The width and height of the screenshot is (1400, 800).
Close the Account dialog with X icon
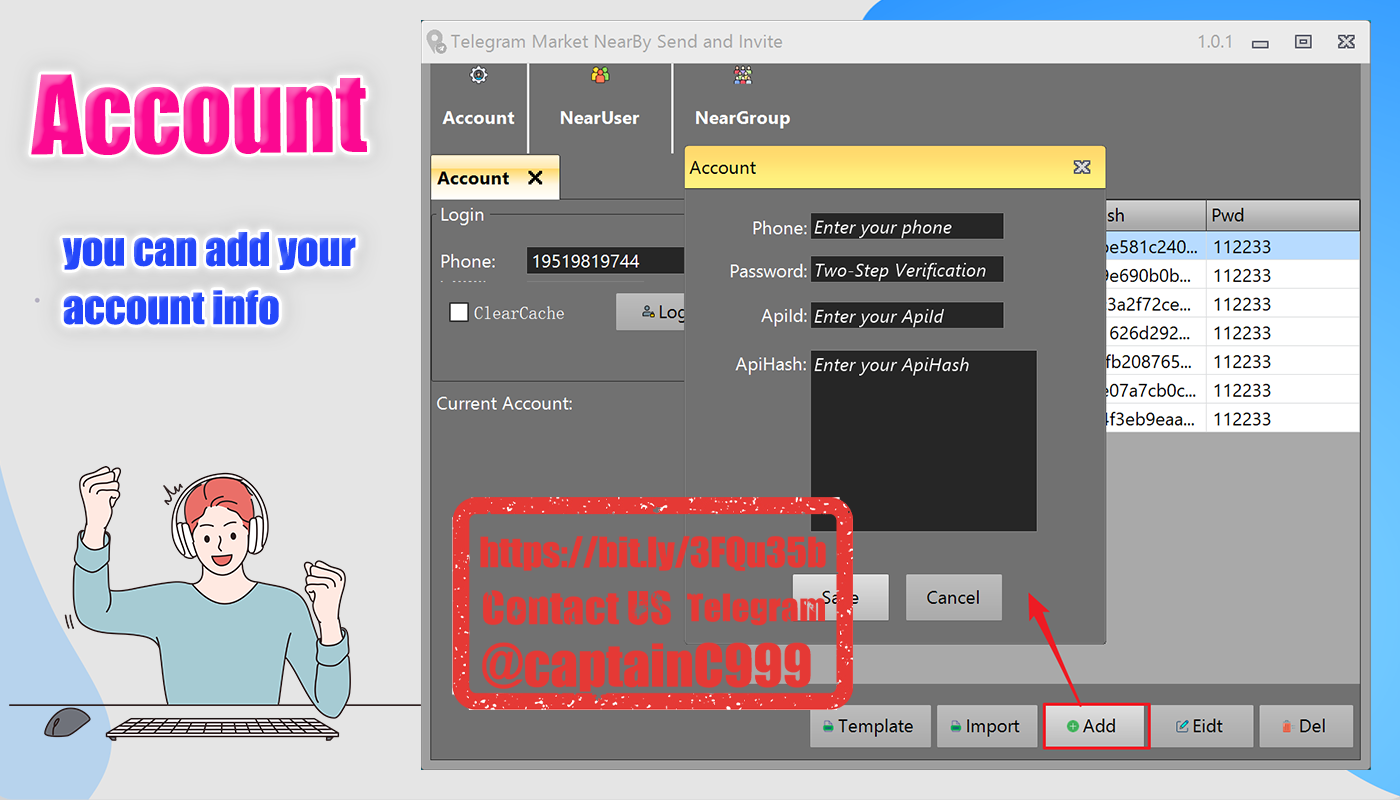coord(1082,167)
